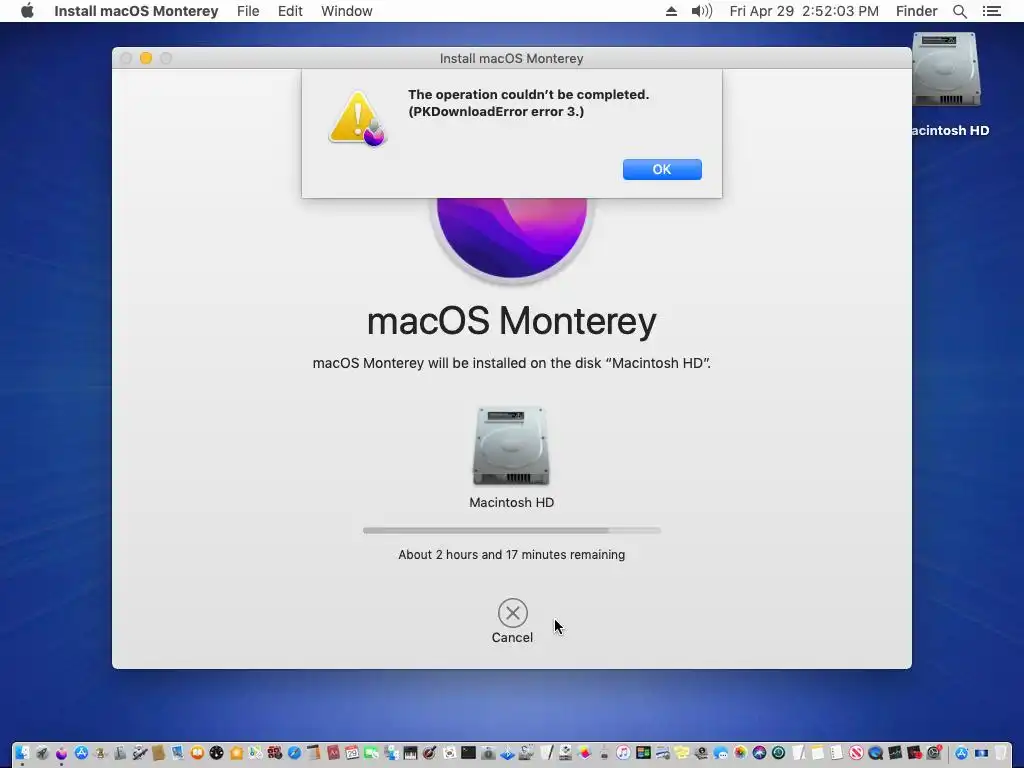Click the Finder item in the menu bar
1024x768 pixels.
[x=916, y=11]
